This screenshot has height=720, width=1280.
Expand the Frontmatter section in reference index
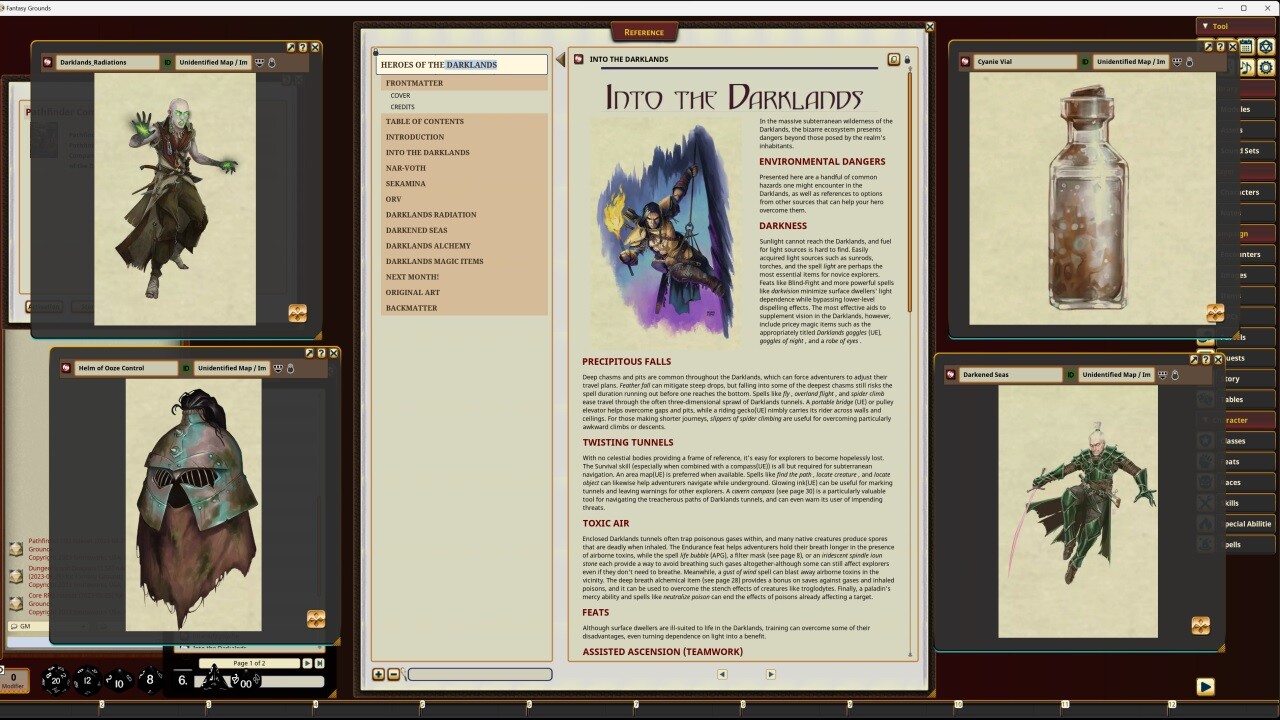click(414, 83)
